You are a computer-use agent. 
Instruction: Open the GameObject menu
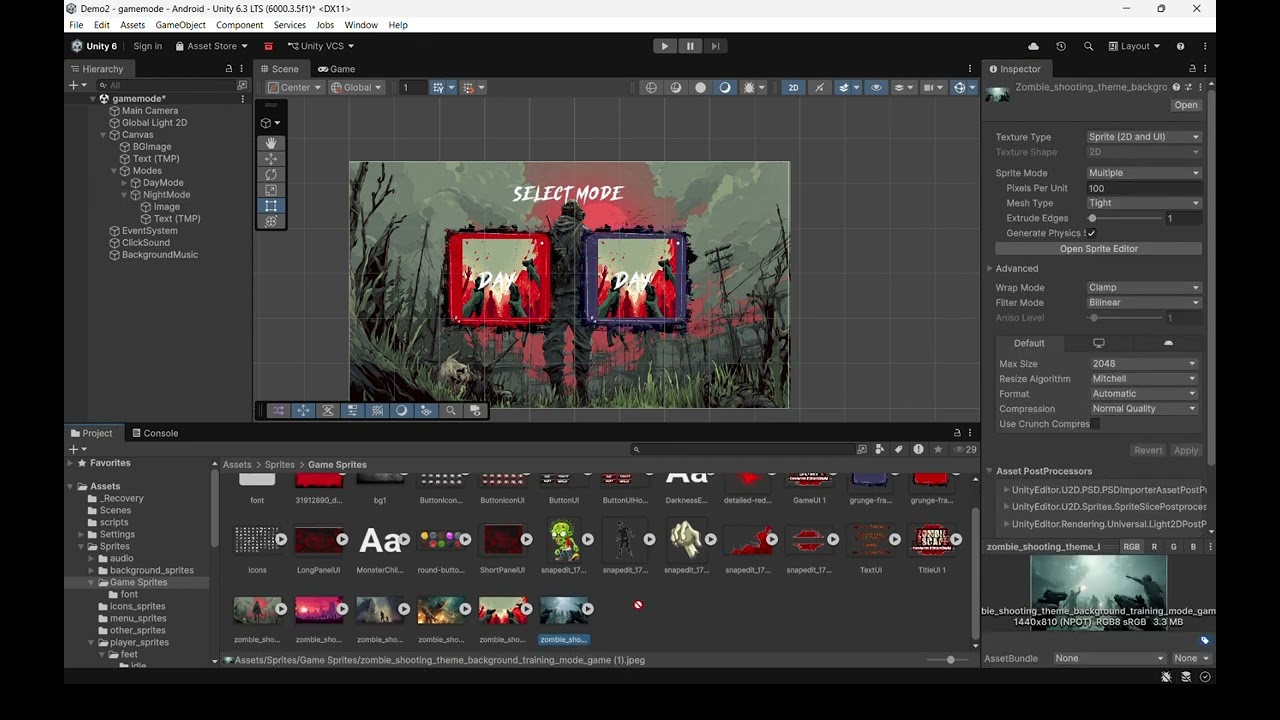180,25
